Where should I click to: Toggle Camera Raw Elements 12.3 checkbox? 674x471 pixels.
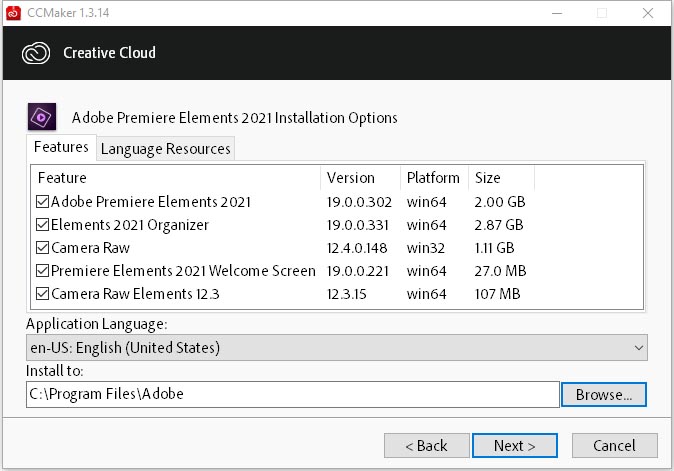[43, 294]
